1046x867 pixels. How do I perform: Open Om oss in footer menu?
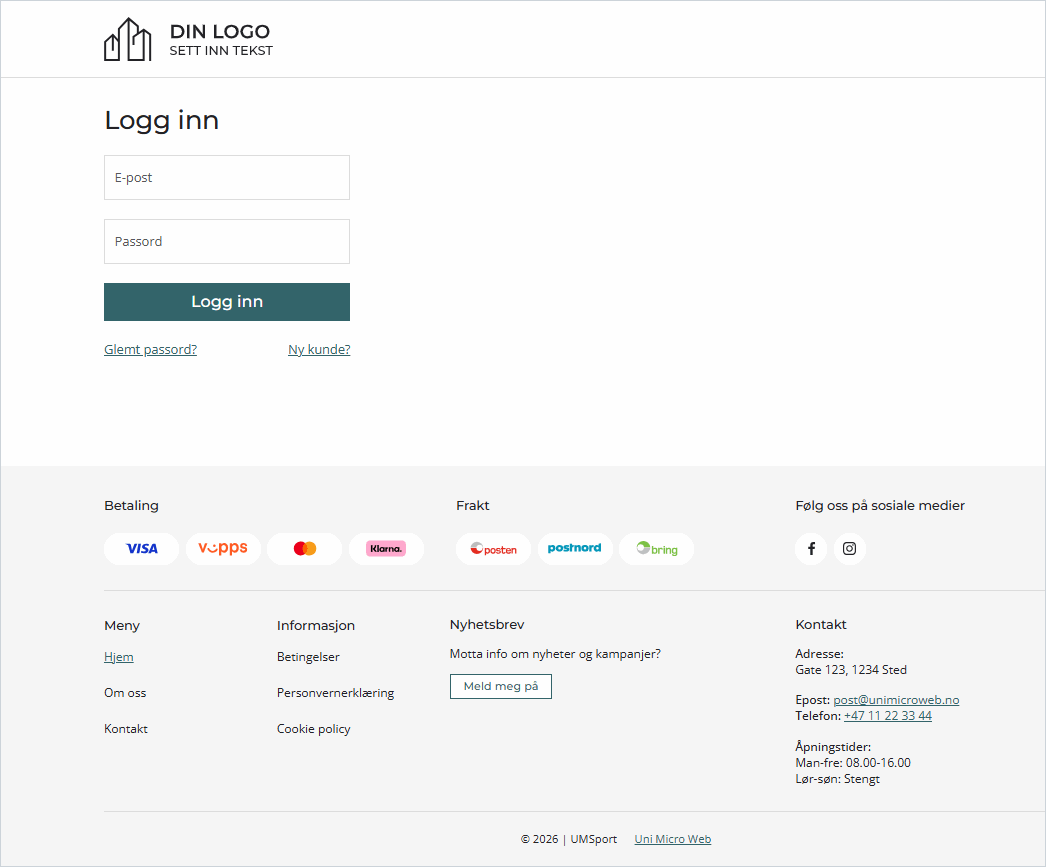tap(125, 693)
